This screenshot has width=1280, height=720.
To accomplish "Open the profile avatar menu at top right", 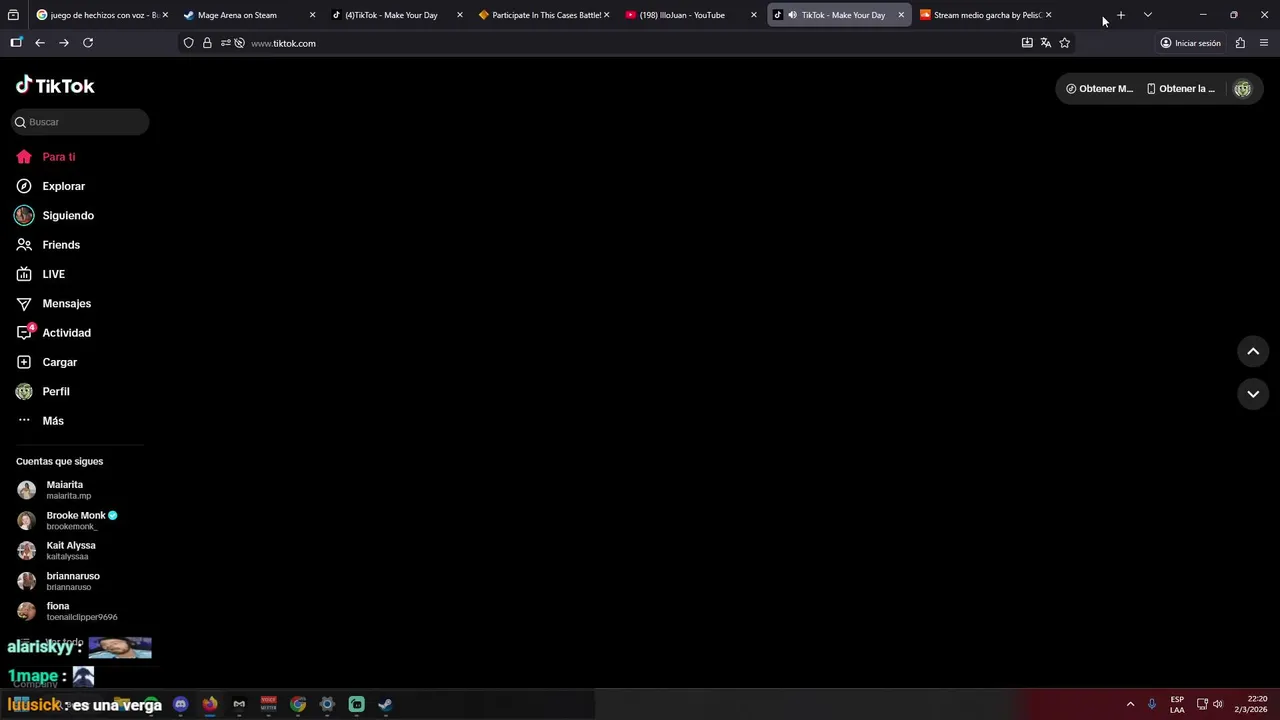I will tap(1242, 88).
